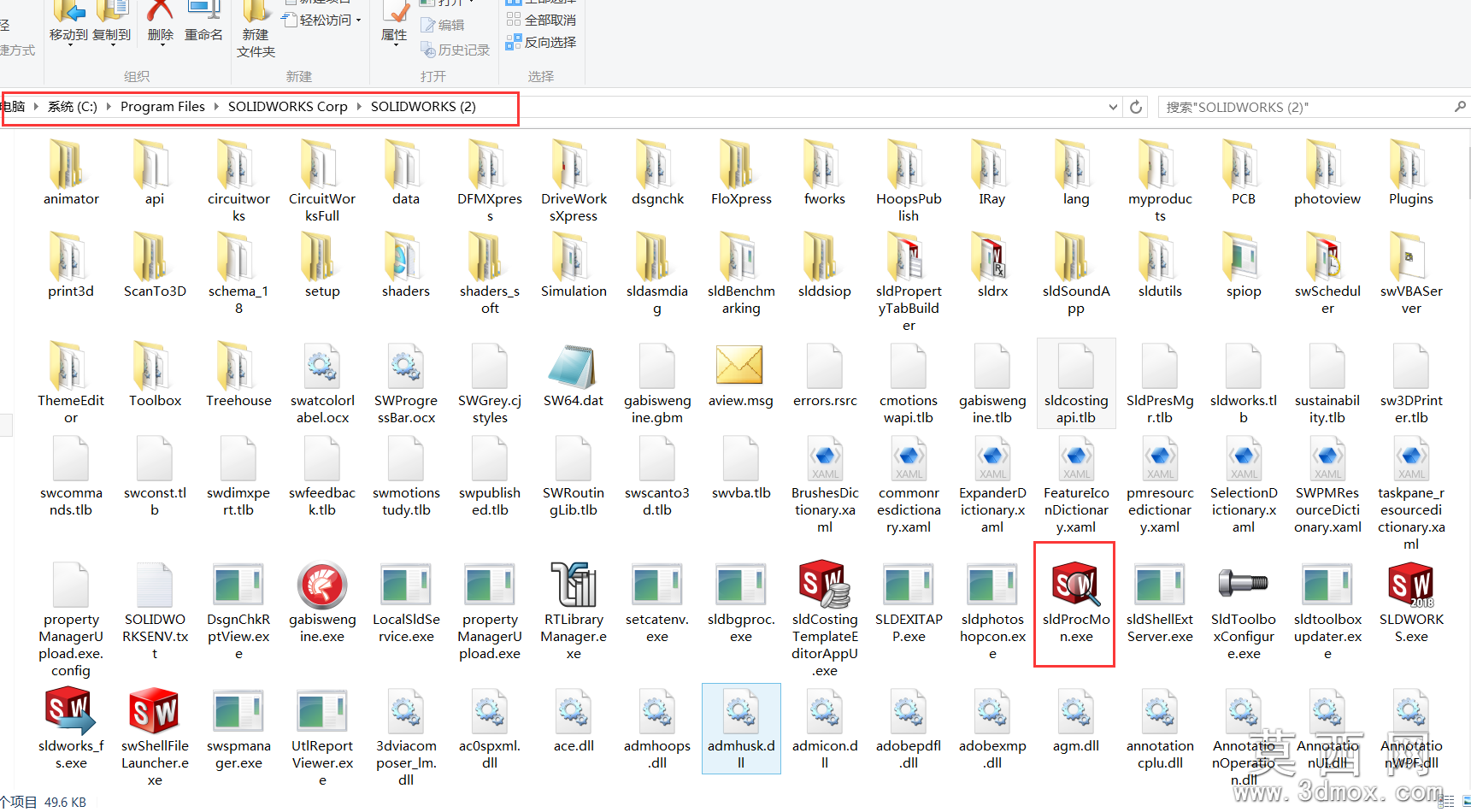Expand chevron after Program Files breadcrumb
This screenshot has width=1471, height=812.
coord(216,107)
